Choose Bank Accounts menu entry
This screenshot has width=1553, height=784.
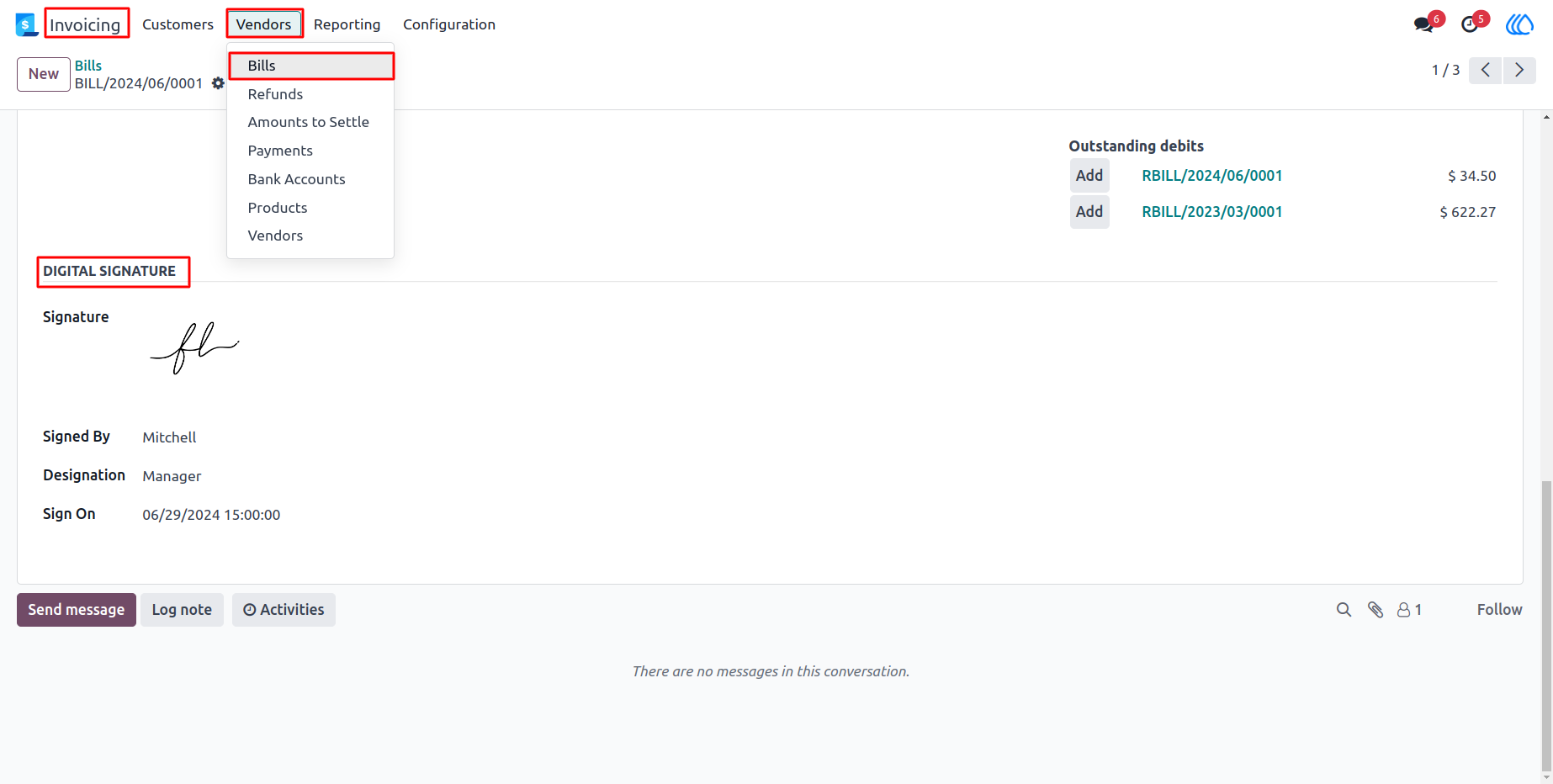310,179
